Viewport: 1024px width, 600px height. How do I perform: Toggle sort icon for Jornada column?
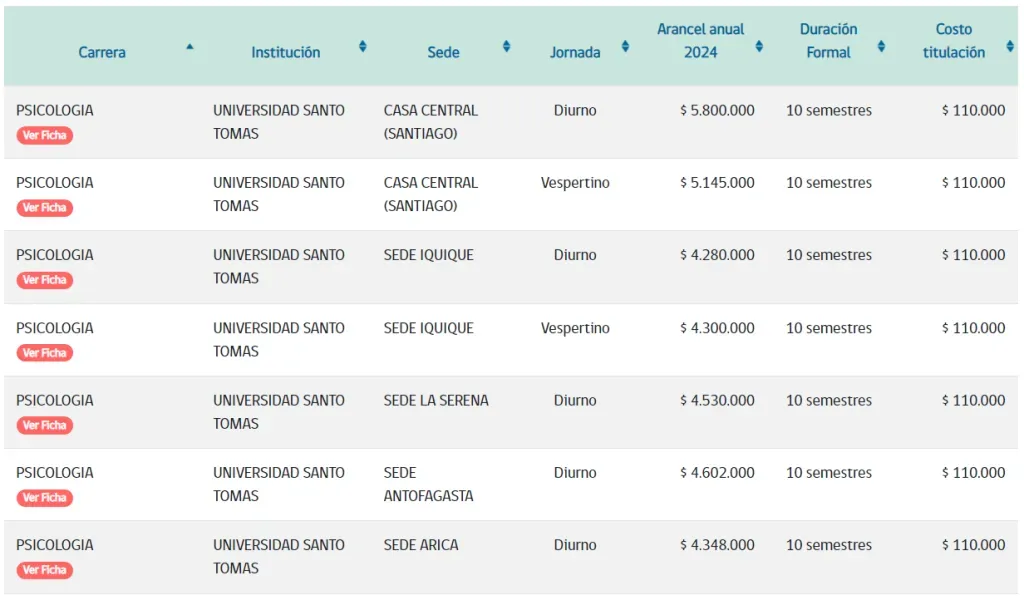click(x=626, y=46)
